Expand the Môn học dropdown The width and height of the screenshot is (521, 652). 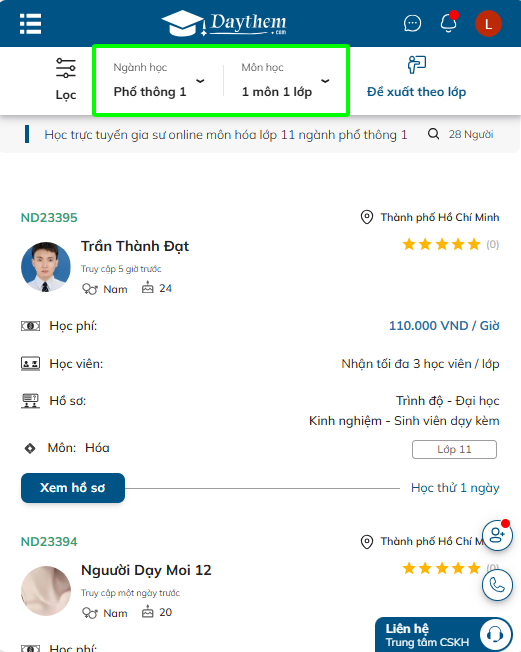(x=286, y=80)
